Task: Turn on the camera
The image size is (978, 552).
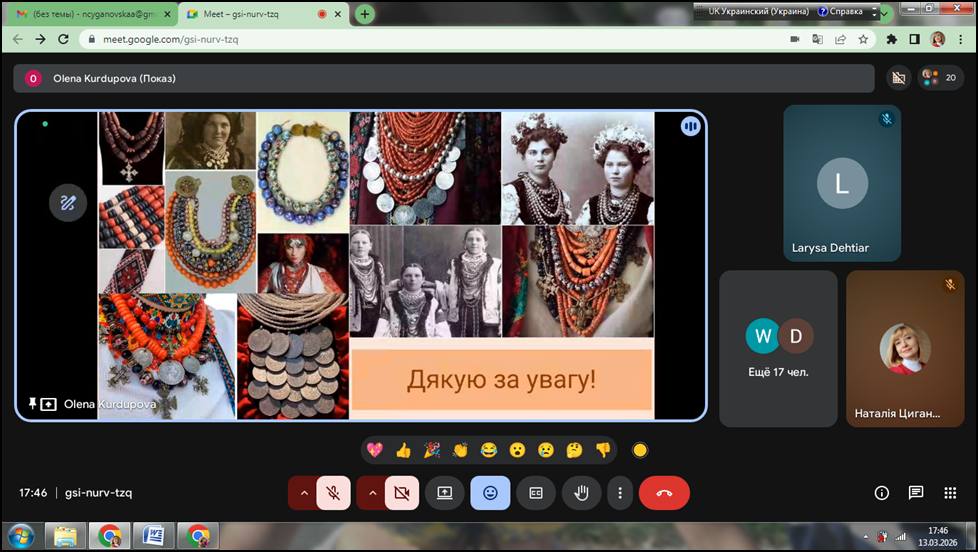Action: [402, 493]
